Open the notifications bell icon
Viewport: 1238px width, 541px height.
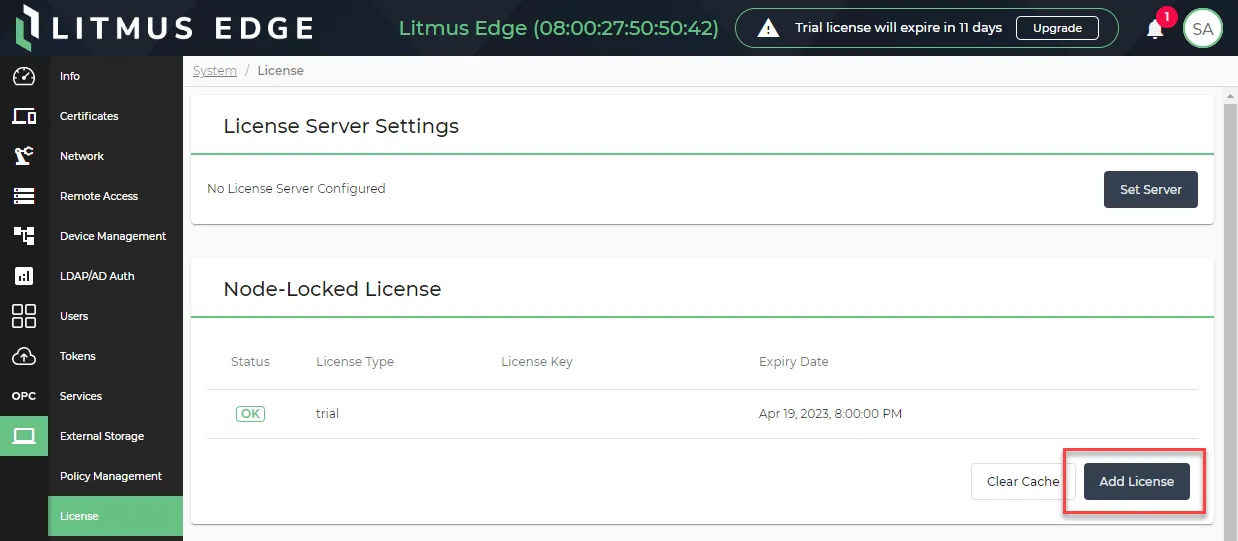click(1155, 29)
